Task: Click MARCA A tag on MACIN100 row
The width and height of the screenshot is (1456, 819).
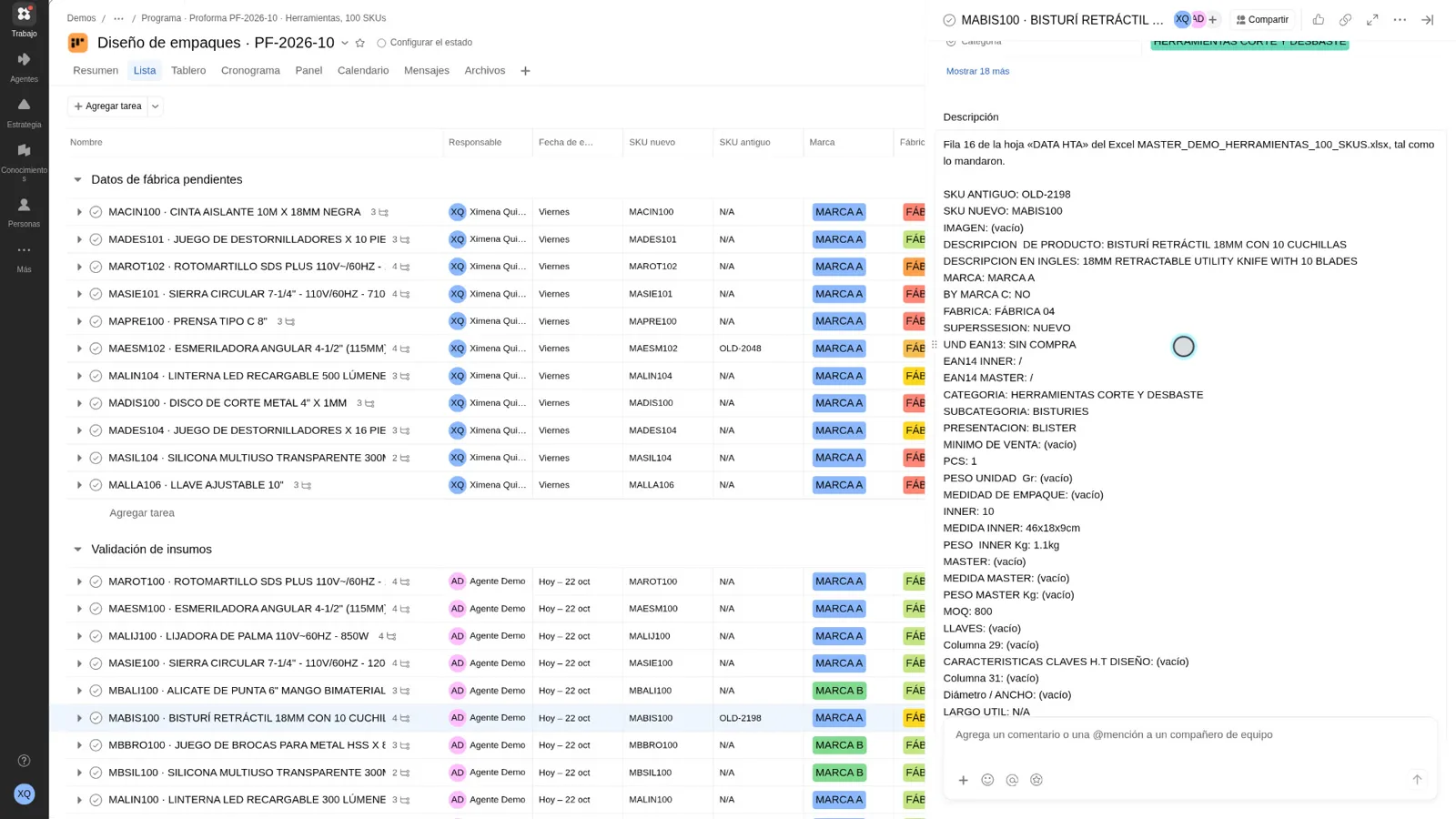Action: 839,212
